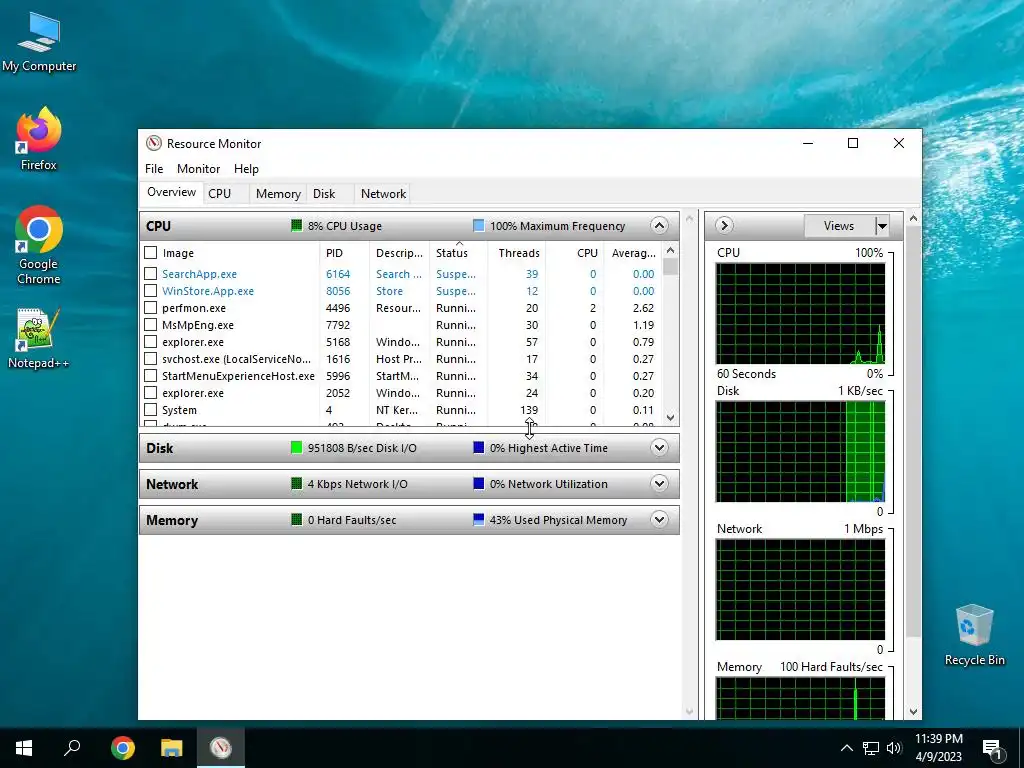Click the Maximum Frequency blue indicator
Viewport: 1024px width, 768px height.
point(479,225)
